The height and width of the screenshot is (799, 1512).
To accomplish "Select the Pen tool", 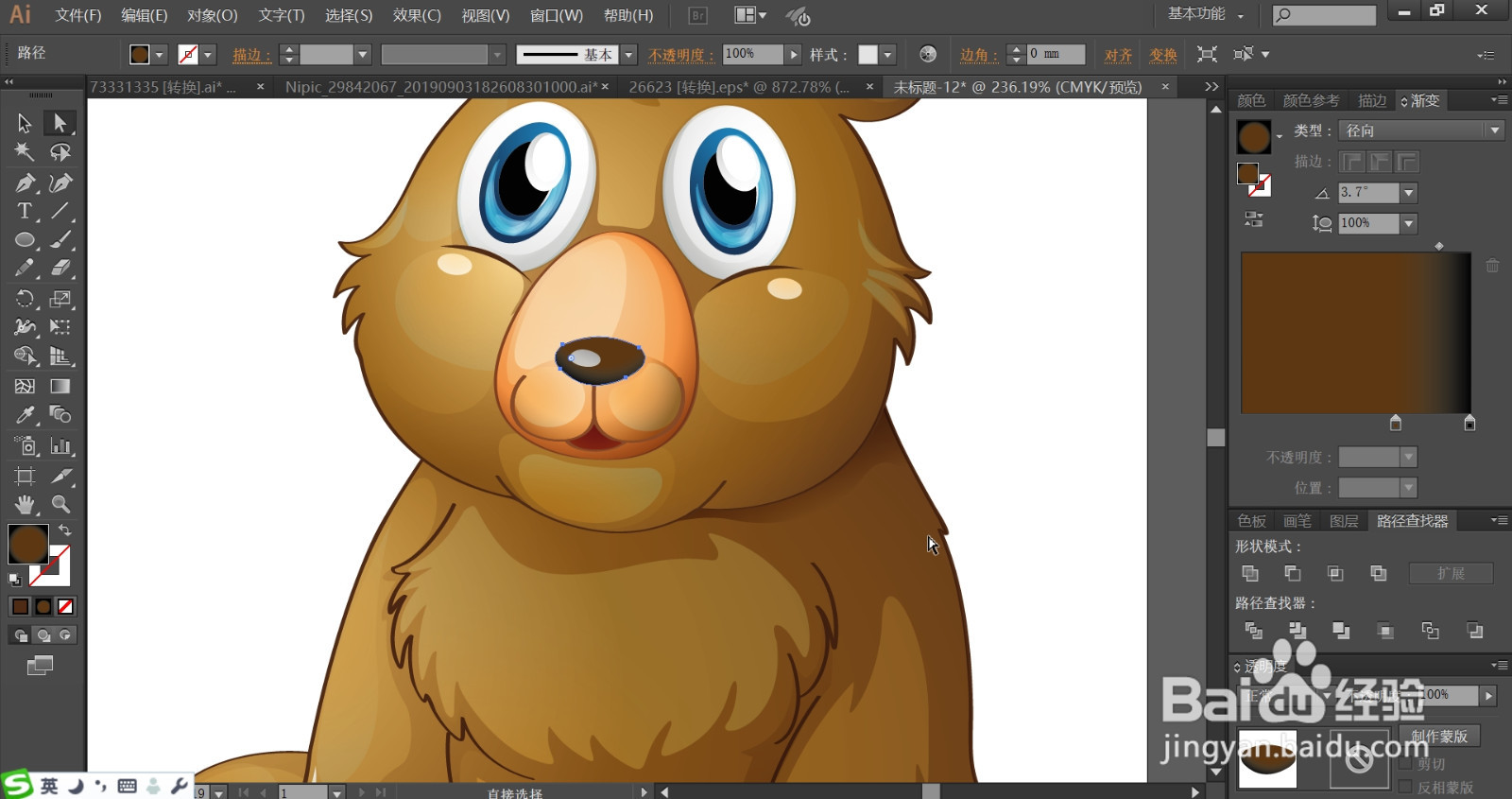I will [25, 182].
